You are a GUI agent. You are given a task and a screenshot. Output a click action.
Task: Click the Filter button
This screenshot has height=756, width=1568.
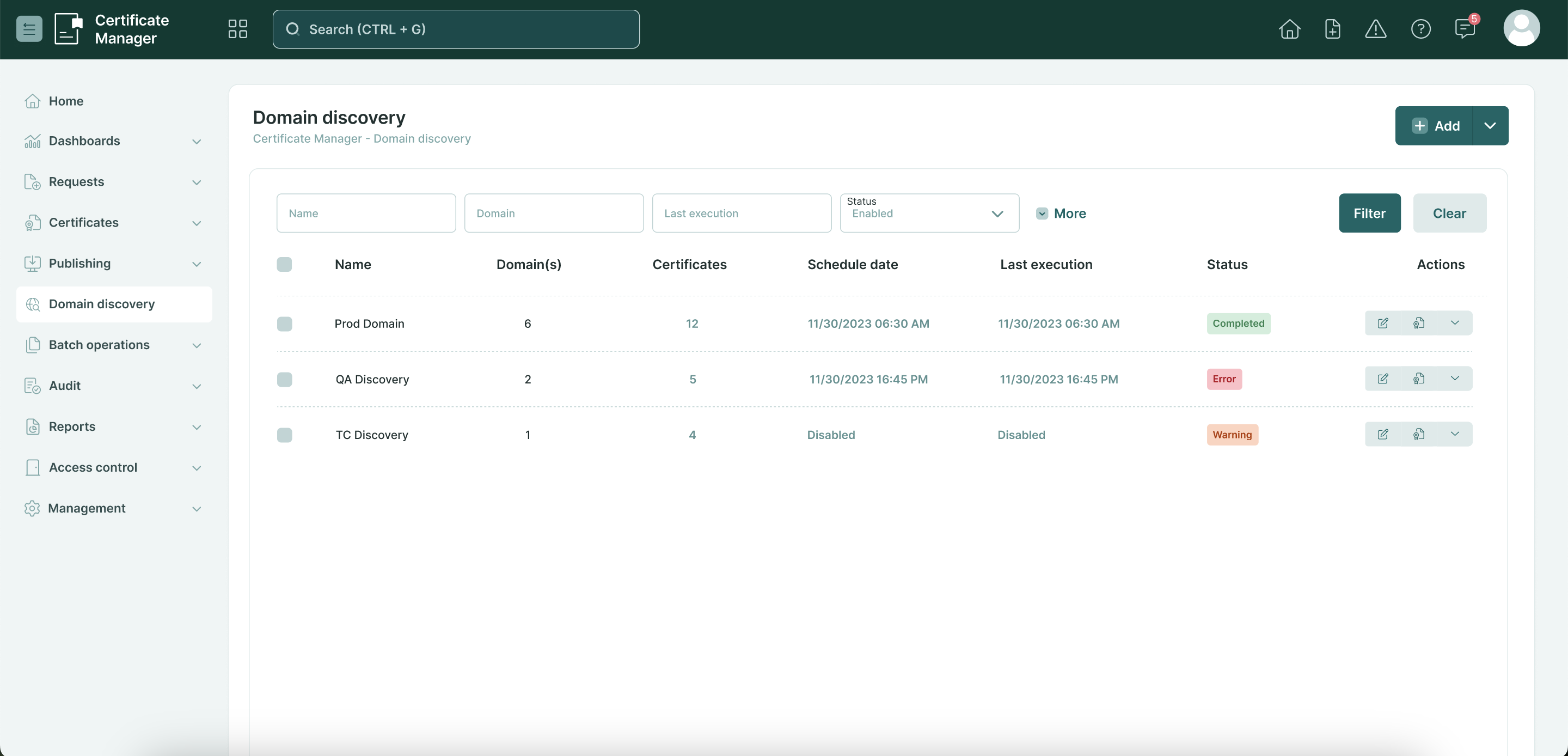[1370, 212]
